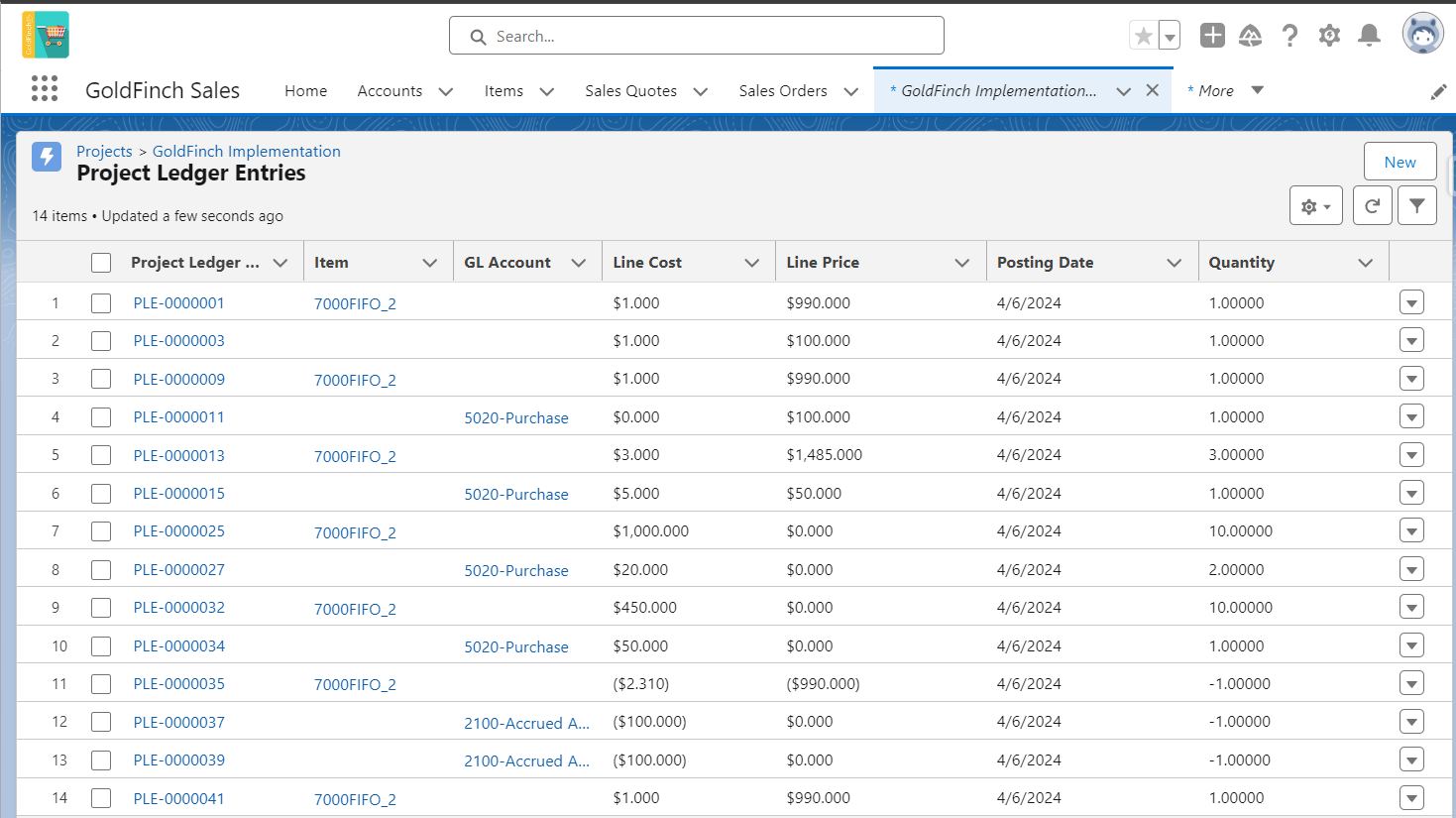Open row actions for PLE-0000001
This screenshot has height=818, width=1456.
(x=1412, y=302)
